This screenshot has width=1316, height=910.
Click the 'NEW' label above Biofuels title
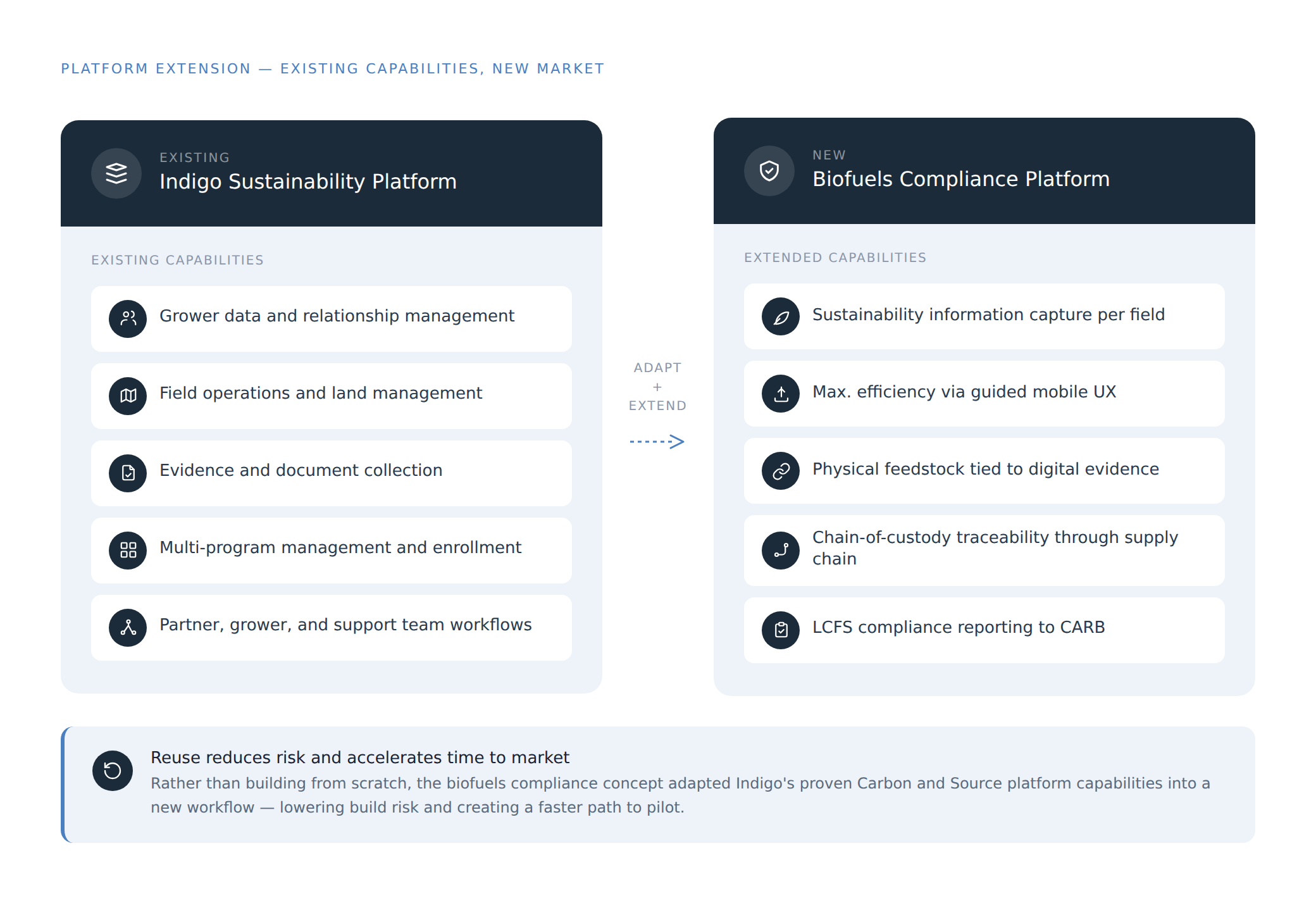829,155
